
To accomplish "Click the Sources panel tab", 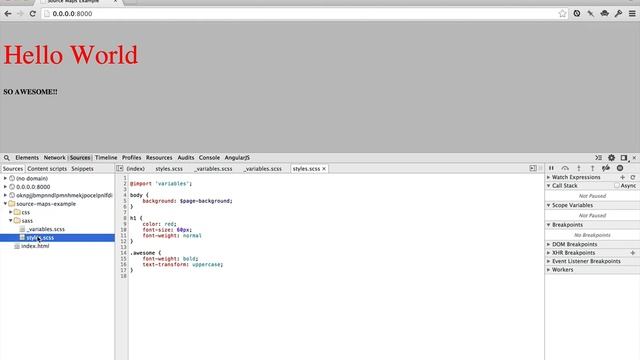I will pos(80,158).
